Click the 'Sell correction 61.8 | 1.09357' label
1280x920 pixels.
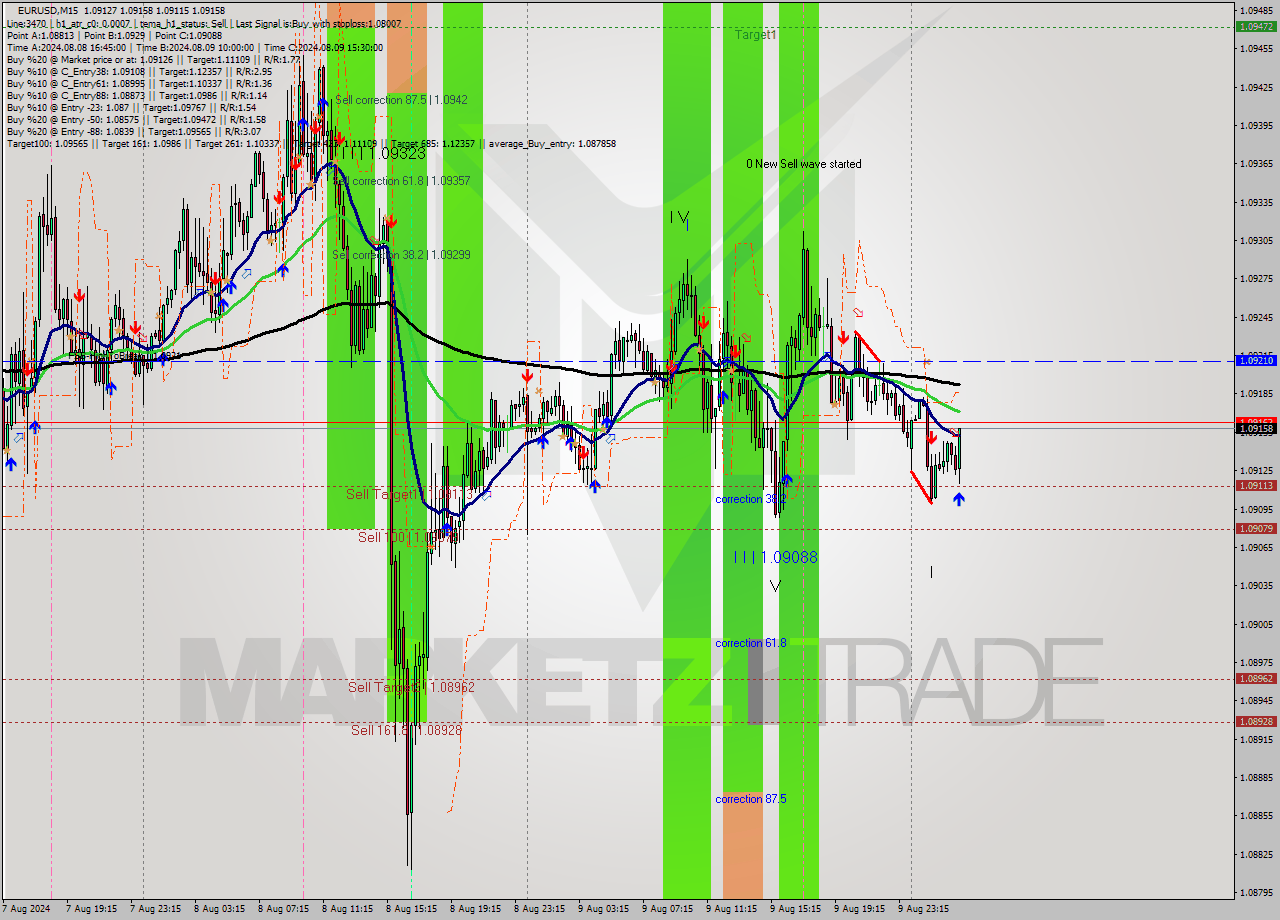tap(401, 181)
